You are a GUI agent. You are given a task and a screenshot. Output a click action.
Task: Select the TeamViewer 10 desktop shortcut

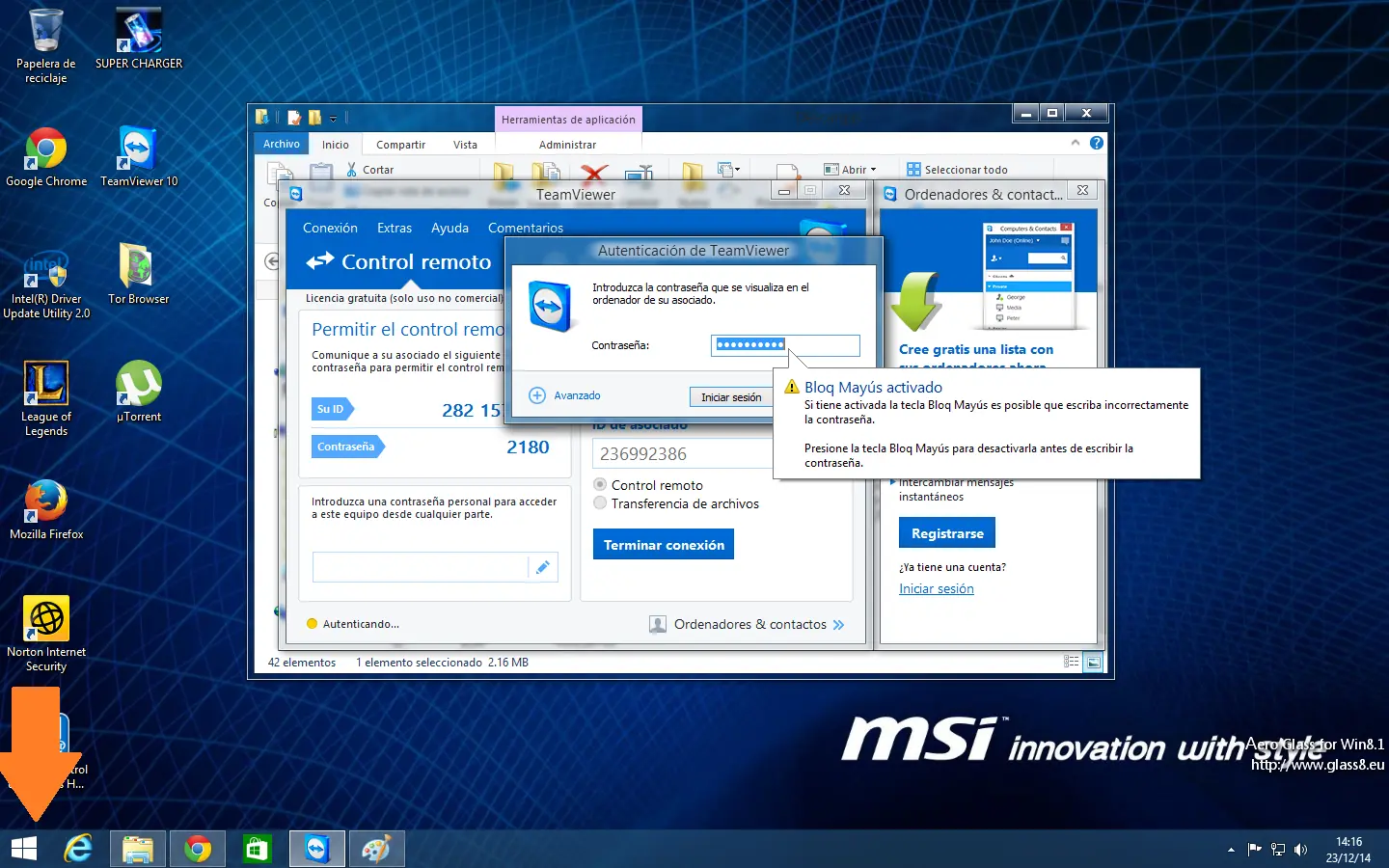(x=139, y=156)
